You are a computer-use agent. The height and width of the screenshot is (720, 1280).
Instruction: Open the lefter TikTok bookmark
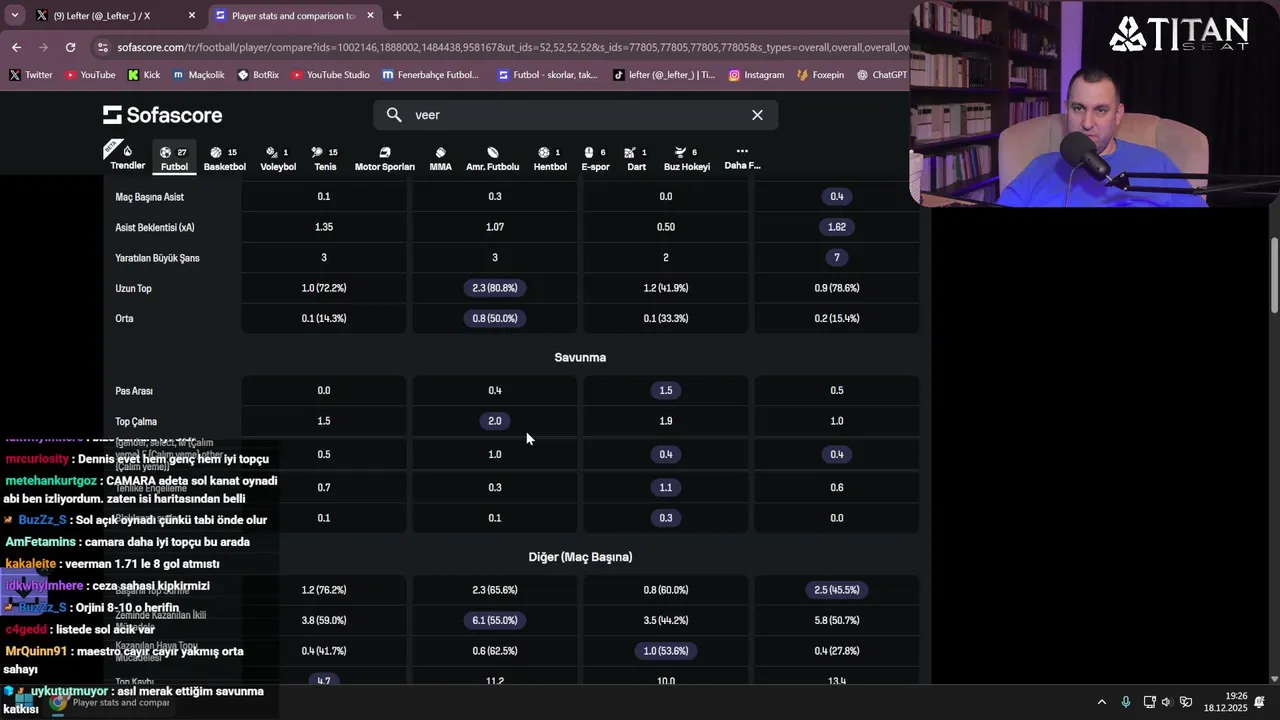(x=664, y=75)
